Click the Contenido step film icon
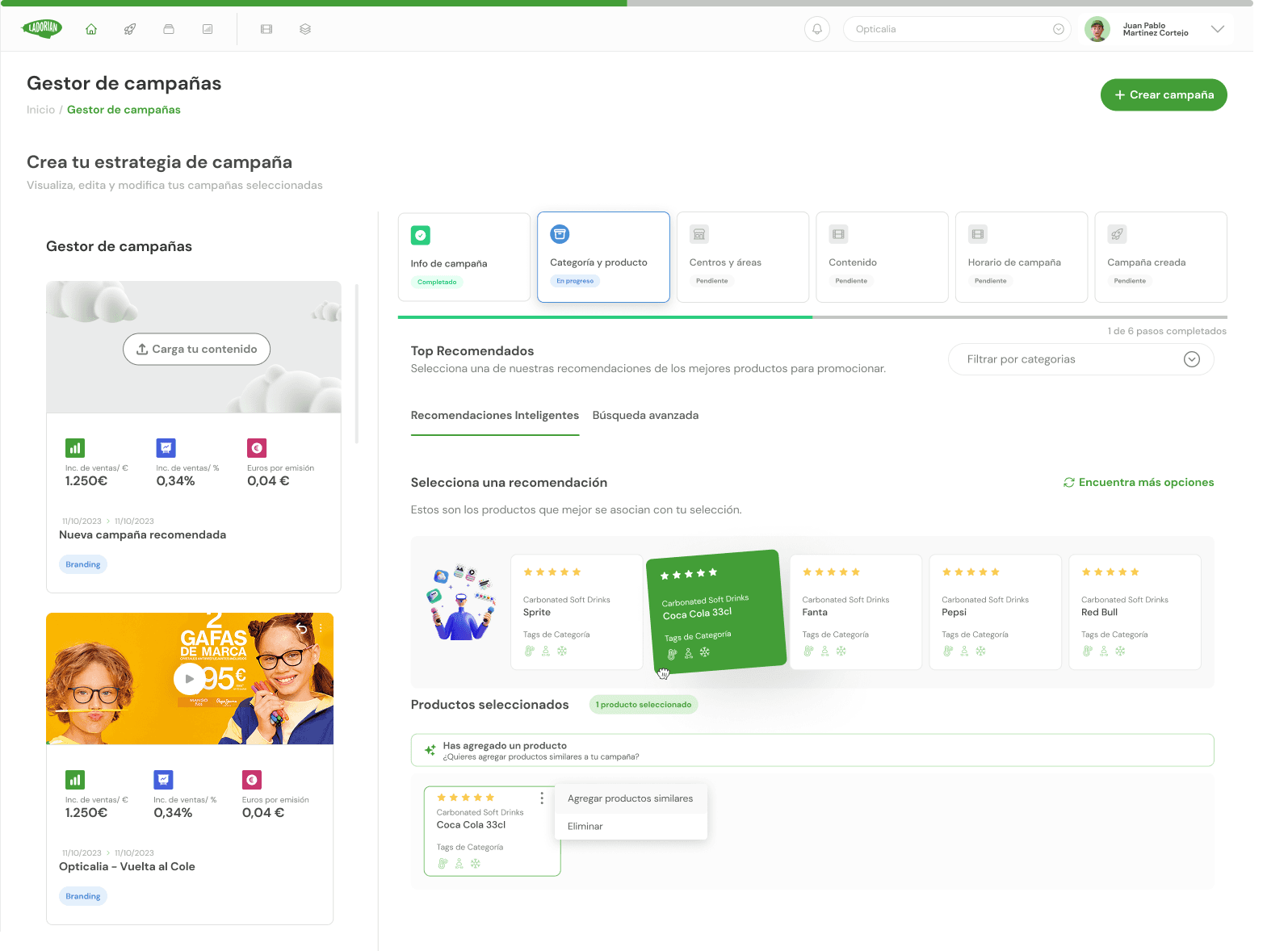1288x951 pixels. point(838,234)
